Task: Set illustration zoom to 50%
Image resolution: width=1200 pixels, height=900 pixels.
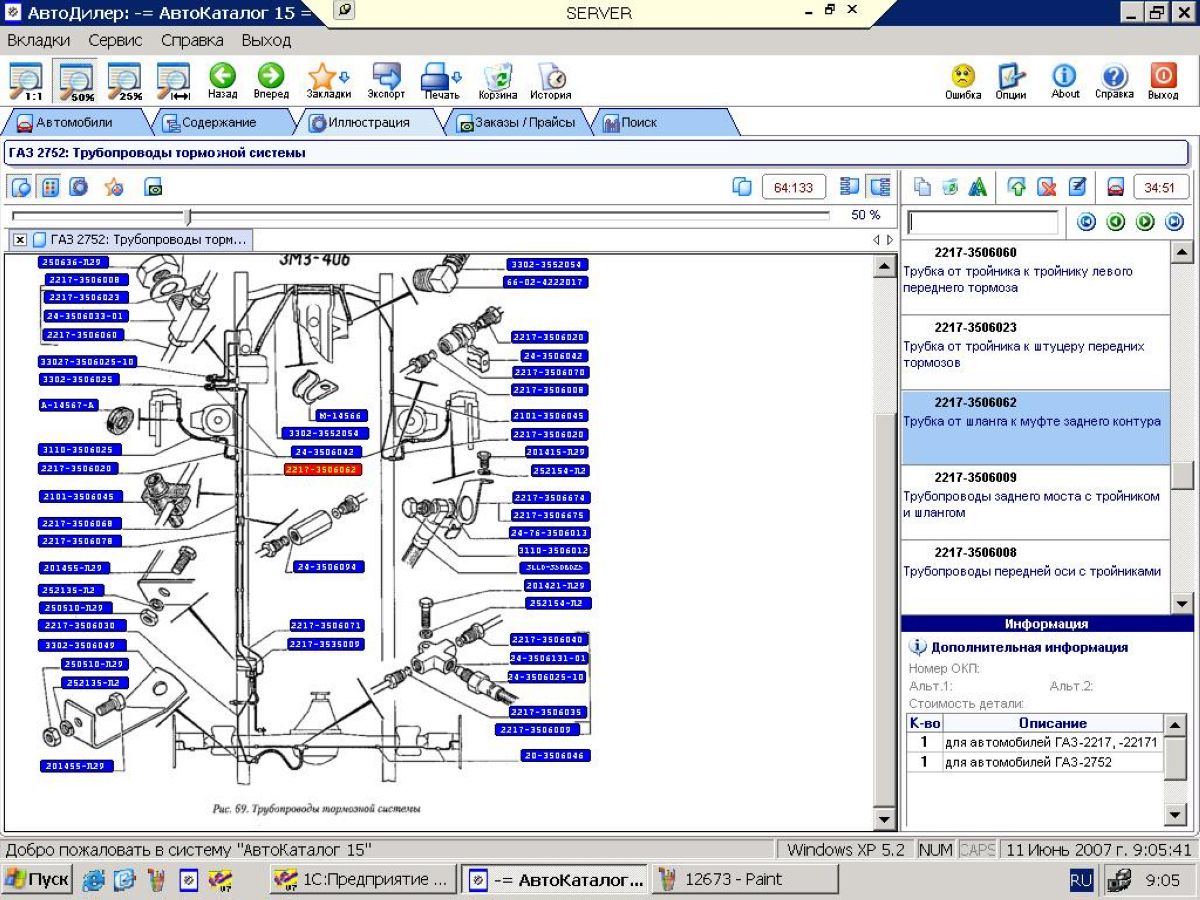Action: pyautogui.click(x=76, y=81)
